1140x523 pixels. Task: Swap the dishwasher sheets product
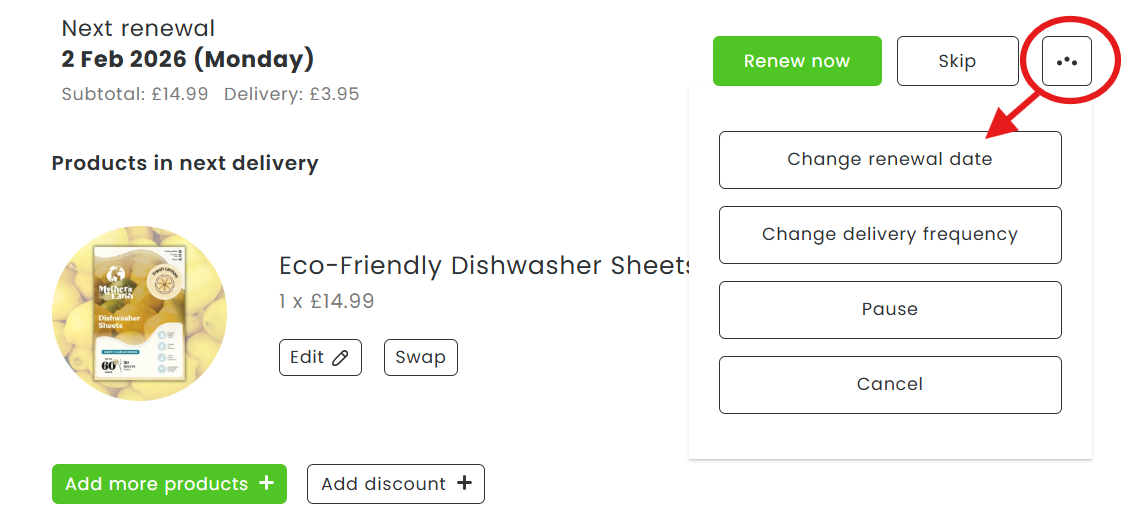[x=420, y=357]
